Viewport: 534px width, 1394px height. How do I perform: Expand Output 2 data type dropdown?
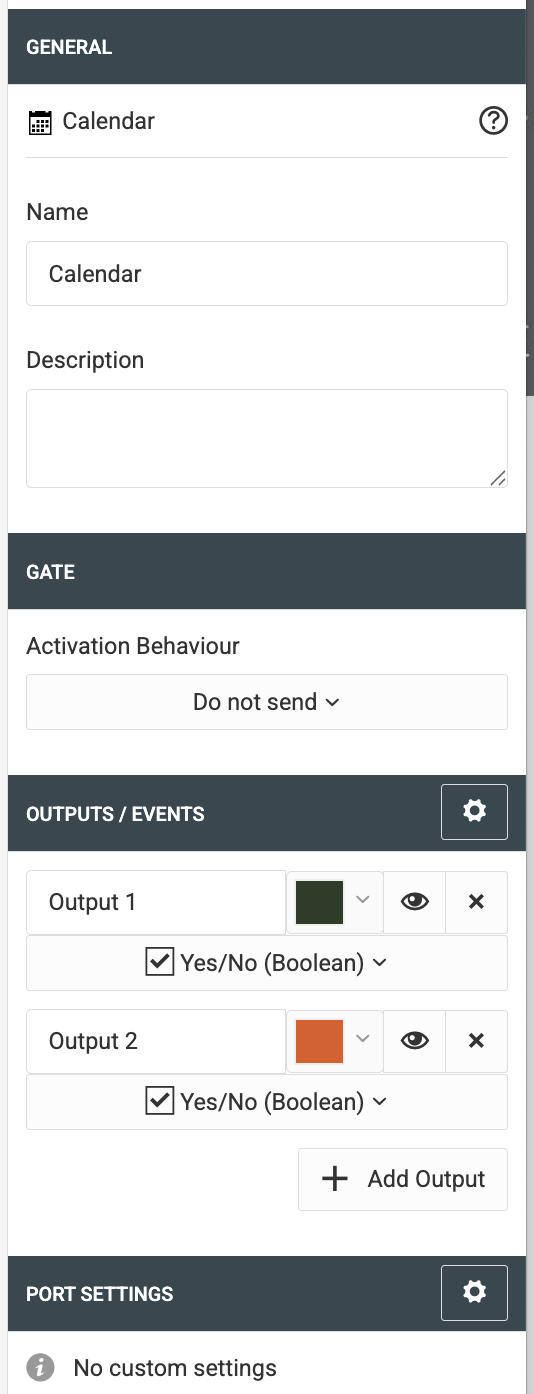(x=267, y=1102)
